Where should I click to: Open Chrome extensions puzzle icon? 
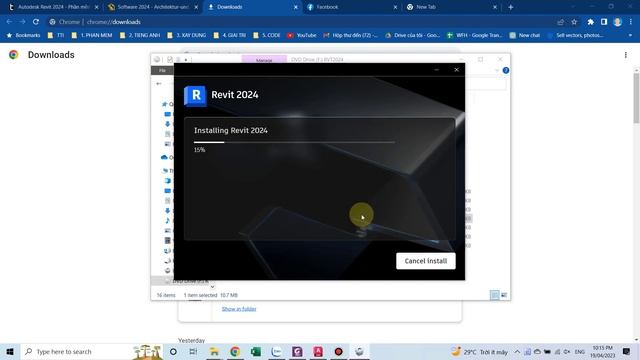click(591, 22)
